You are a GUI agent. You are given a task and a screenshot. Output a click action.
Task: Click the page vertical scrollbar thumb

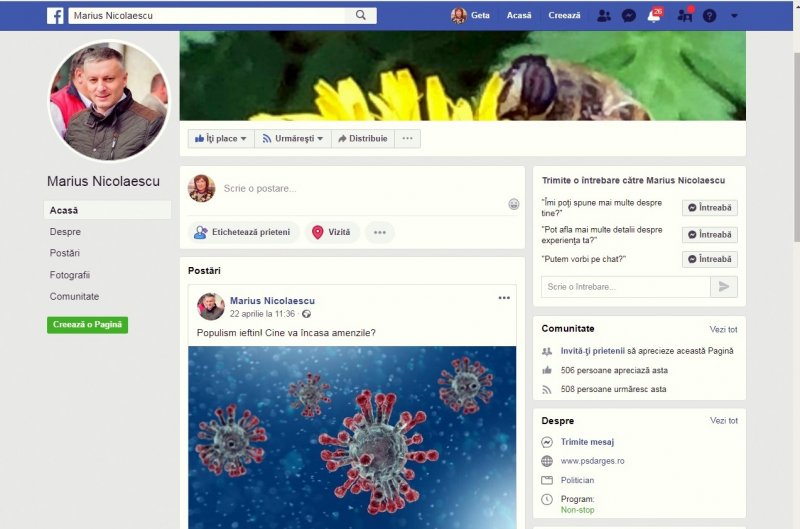point(796,145)
